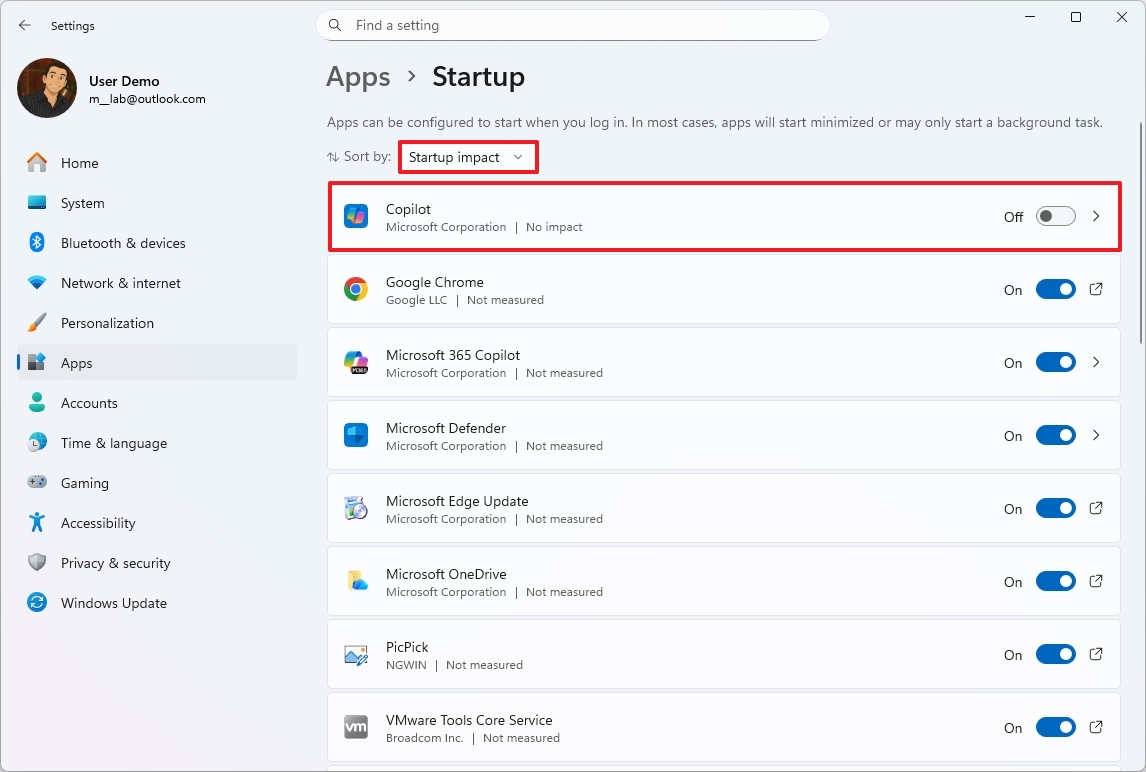Select Windows Update in the sidebar
This screenshot has width=1146, height=772.
[x=113, y=603]
